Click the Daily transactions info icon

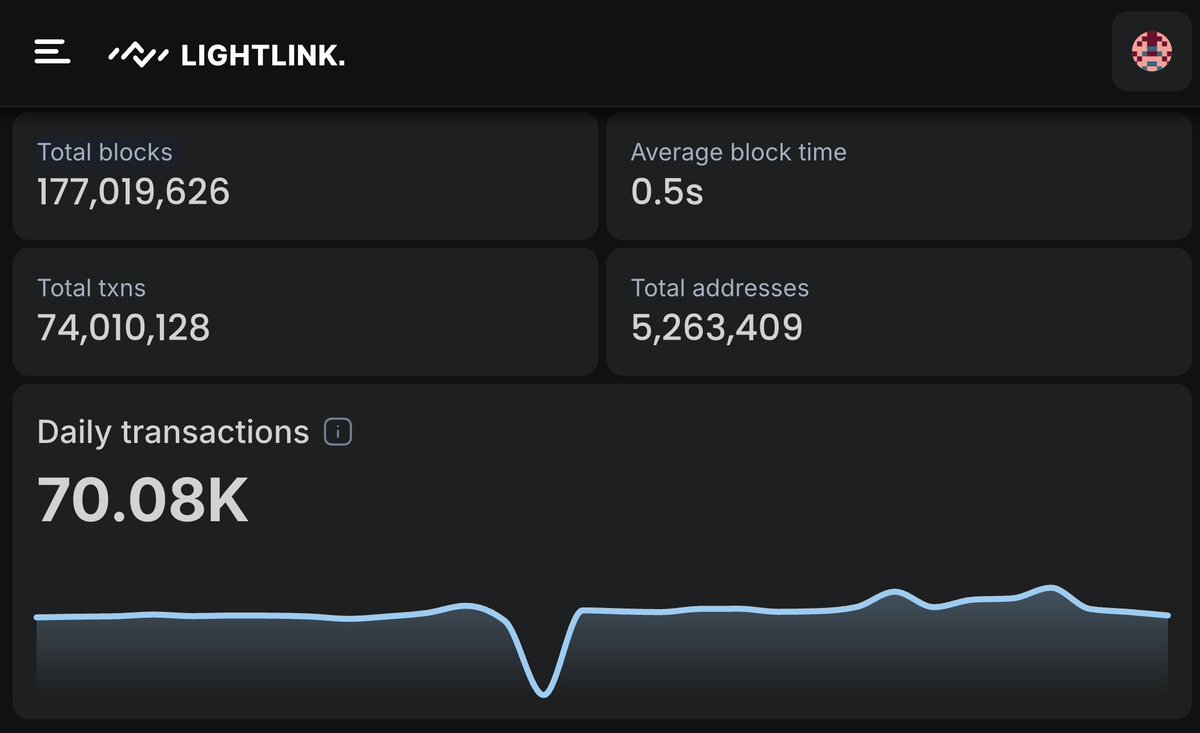tap(339, 432)
